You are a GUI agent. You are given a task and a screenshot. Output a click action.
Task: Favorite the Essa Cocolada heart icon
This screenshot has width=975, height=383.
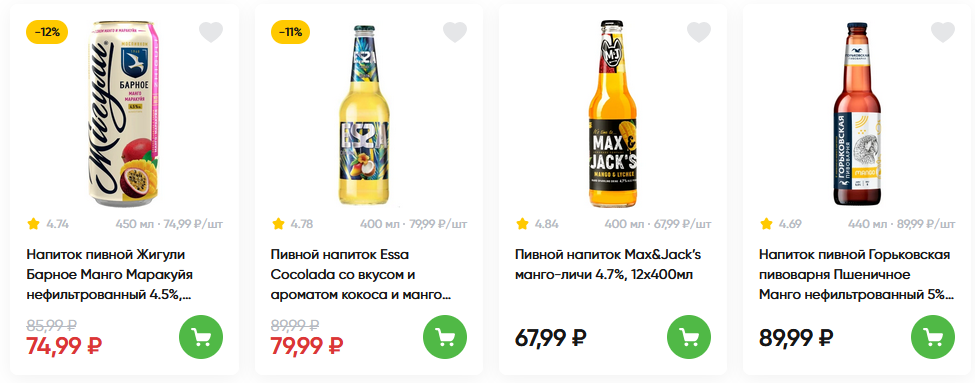pos(455,32)
